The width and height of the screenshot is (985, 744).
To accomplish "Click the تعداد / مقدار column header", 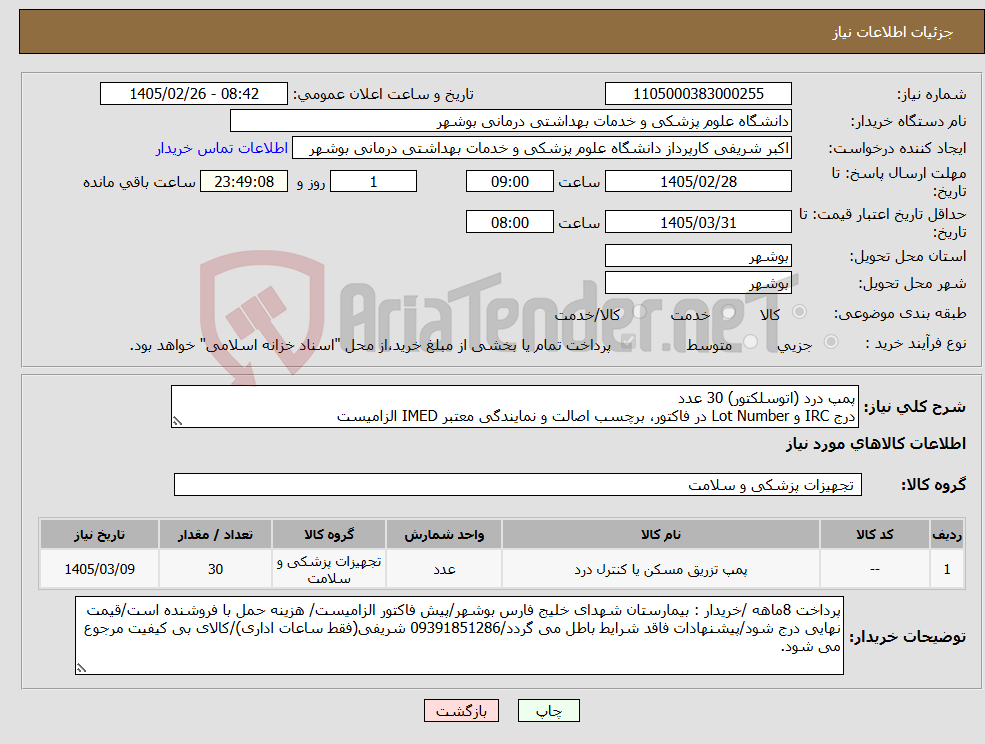I will [x=215, y=534].
